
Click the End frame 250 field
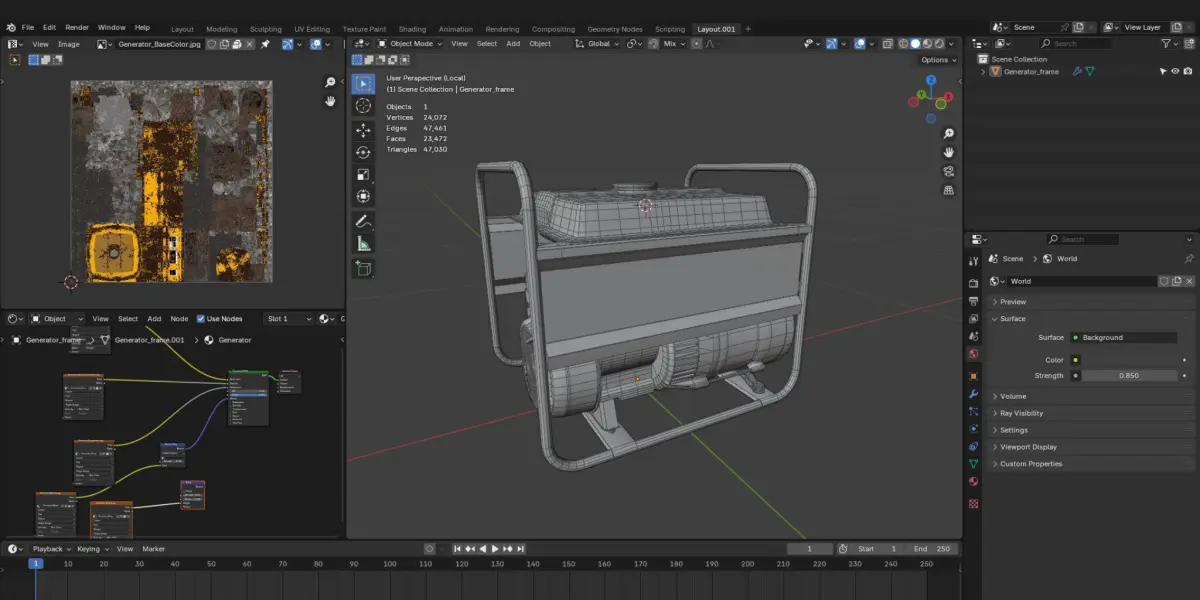coord(933,549)
